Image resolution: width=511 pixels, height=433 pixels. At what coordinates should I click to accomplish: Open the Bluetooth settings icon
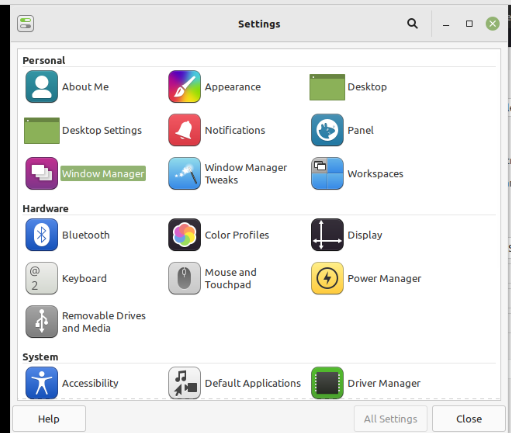(x=42, y=235)
